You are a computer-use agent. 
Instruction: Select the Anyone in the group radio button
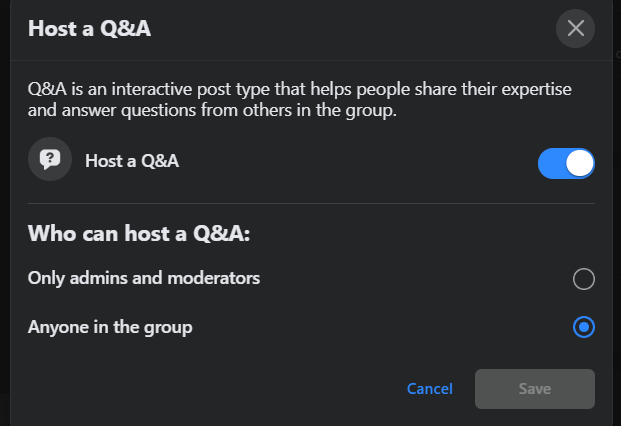[x=584, y=327]
